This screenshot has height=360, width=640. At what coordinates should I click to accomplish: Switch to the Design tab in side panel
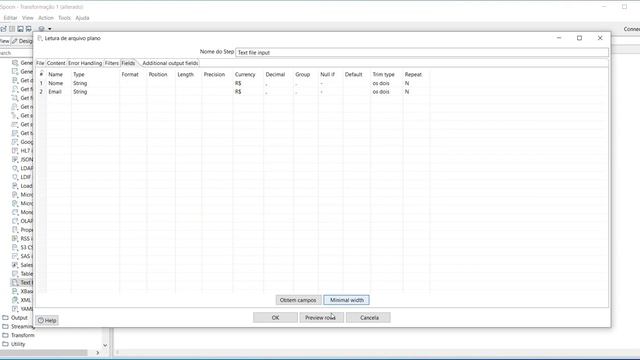pos(22,41)
